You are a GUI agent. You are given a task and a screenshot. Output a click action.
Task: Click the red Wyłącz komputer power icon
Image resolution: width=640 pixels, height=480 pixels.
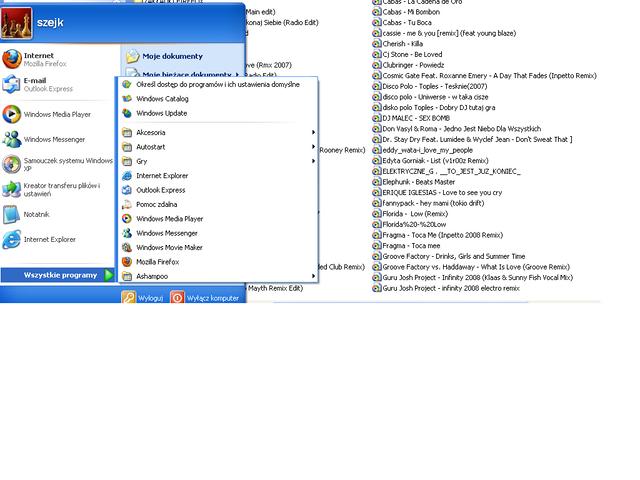coord(177,297)
